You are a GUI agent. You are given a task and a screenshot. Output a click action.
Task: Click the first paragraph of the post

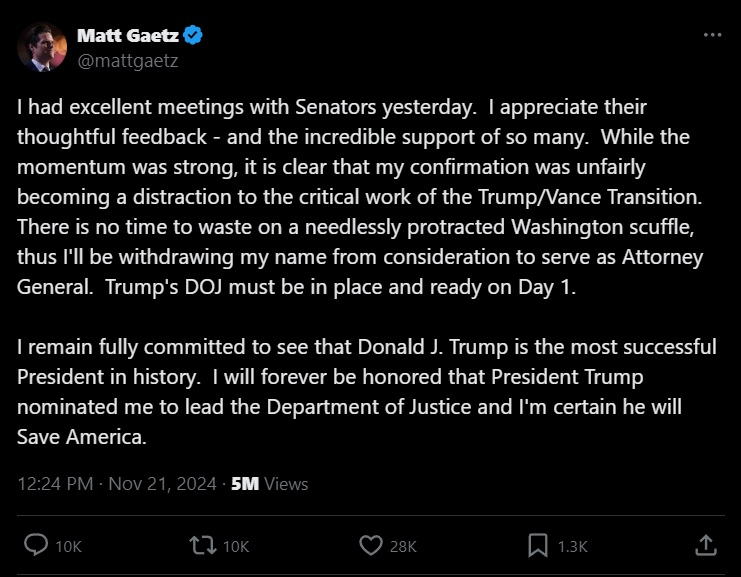pyautogui.click(x=360, y=197)
